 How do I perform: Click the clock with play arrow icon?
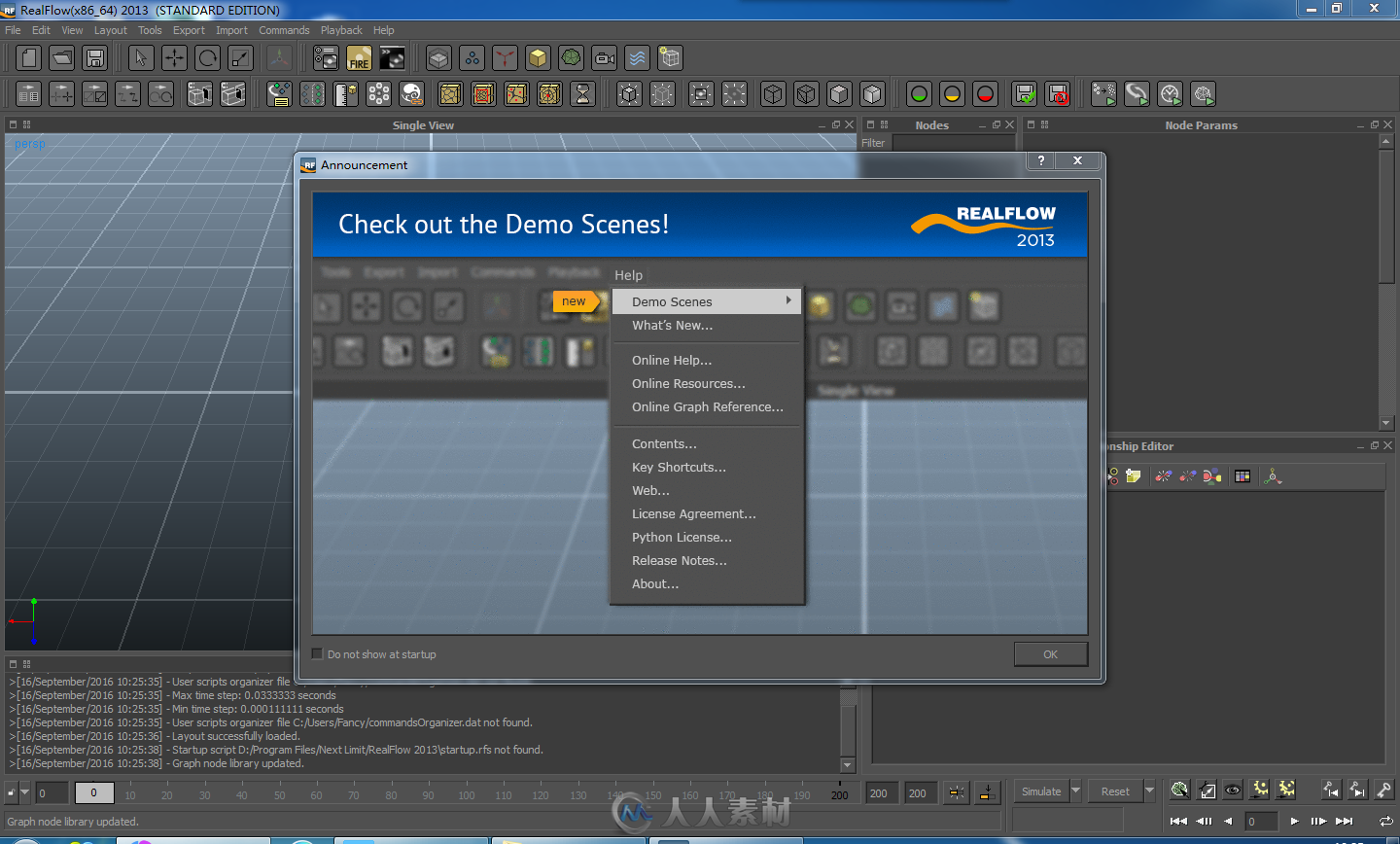[x=1170, y=94]
